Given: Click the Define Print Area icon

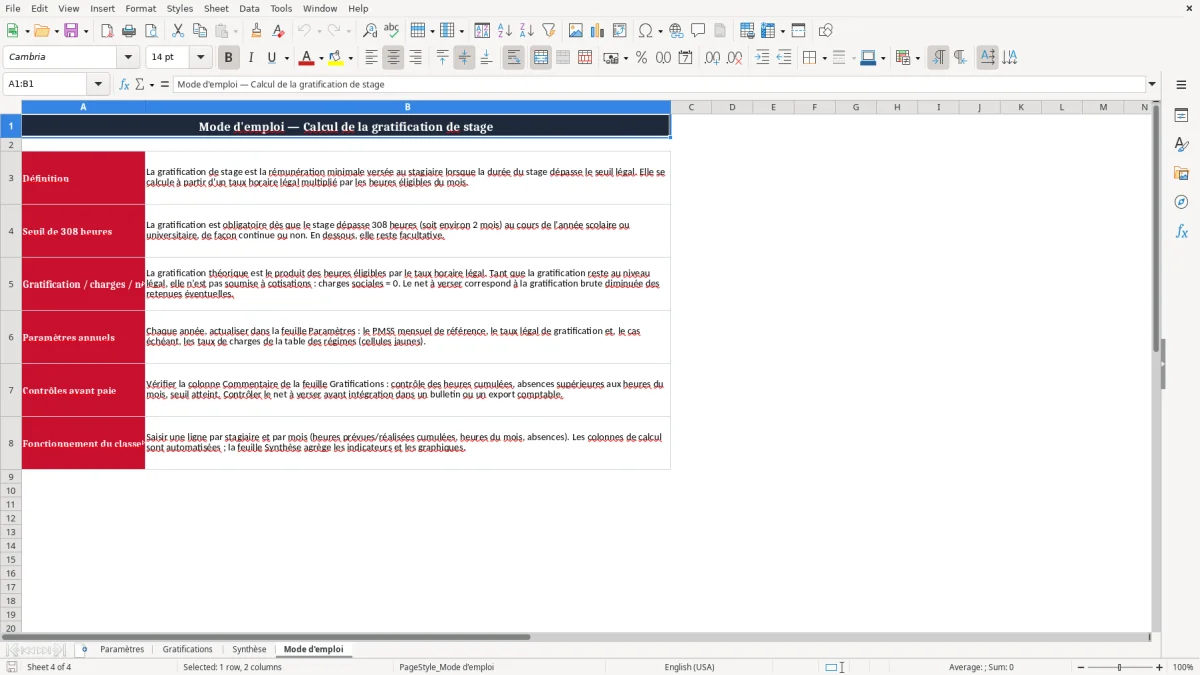Looking at the screenshot, I should point(747,31).
